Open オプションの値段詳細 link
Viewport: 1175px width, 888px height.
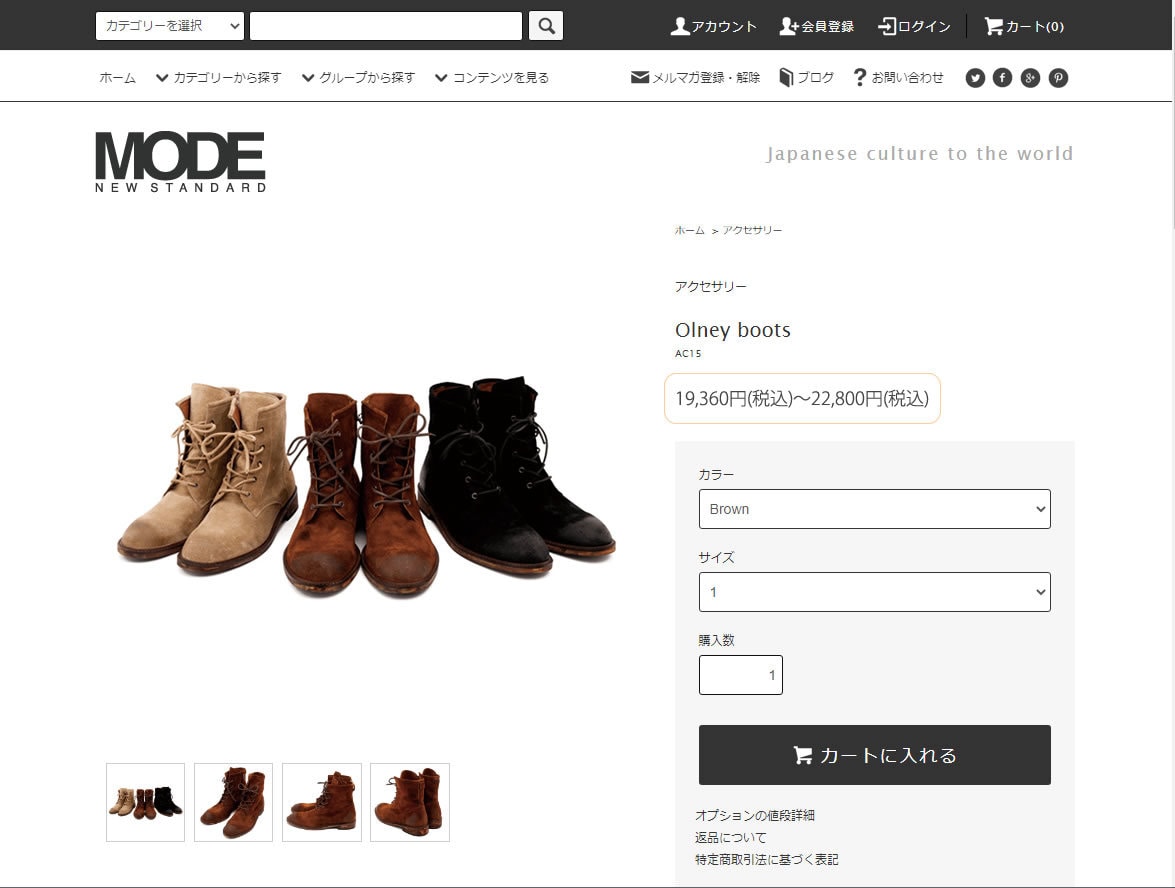tap(755, 815)
